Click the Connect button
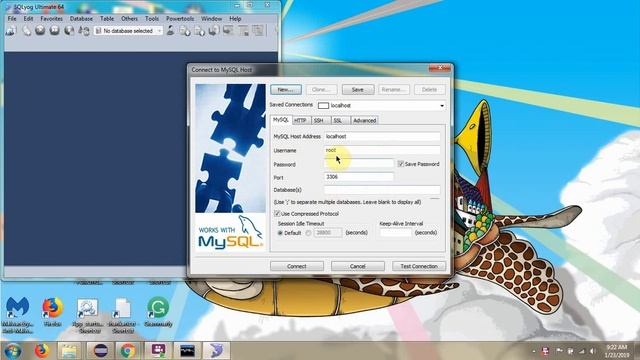Image resolution: width=640 pixels, height=360 pixels. click(x=297, y=266)
